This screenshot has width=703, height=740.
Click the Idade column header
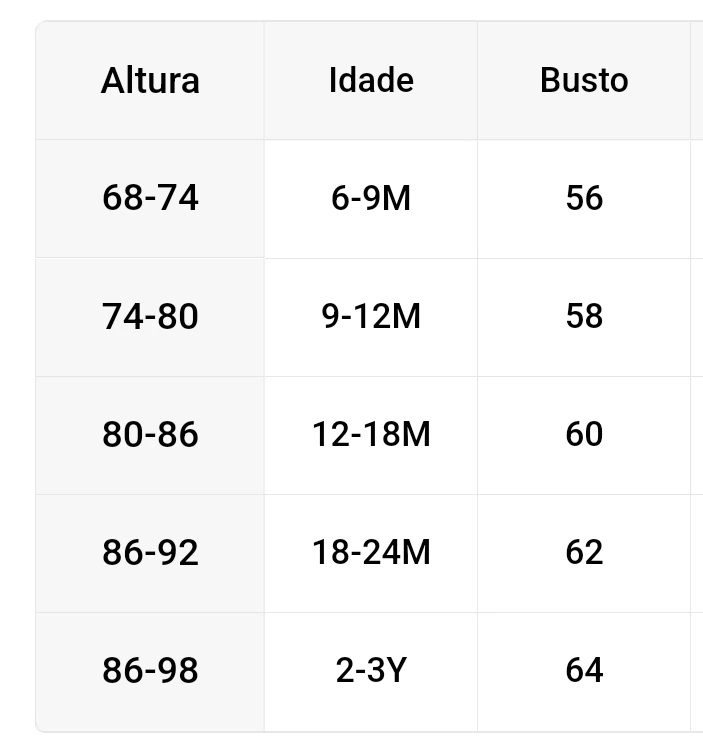point(371,80)
